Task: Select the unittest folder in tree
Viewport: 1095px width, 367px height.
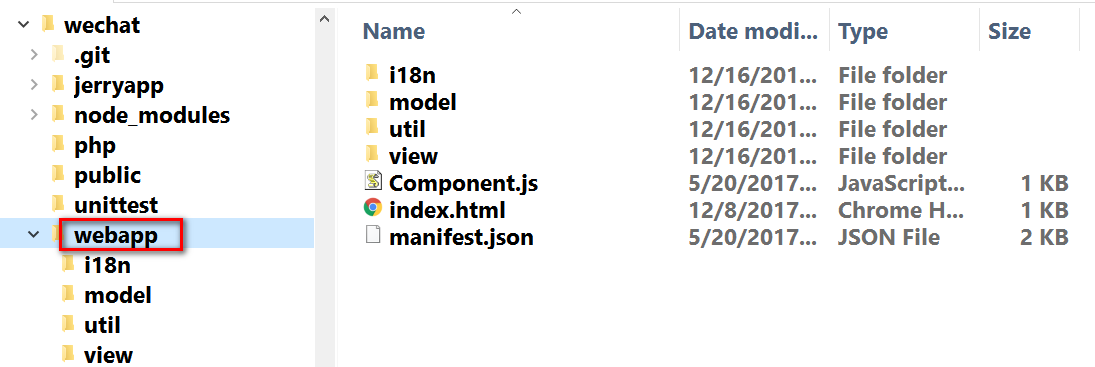Action: [x=116, y=205]
